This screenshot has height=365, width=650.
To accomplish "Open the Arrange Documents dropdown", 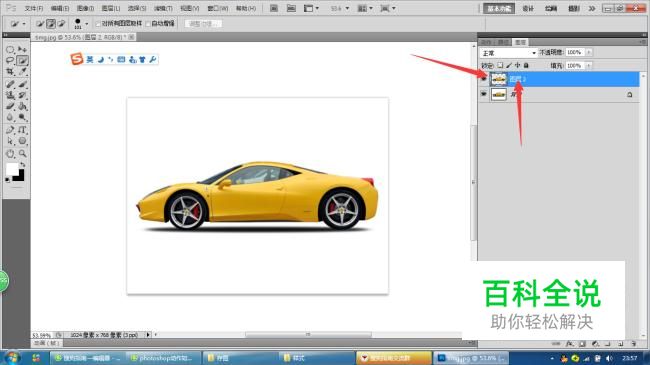I will [x=365, y=8].
